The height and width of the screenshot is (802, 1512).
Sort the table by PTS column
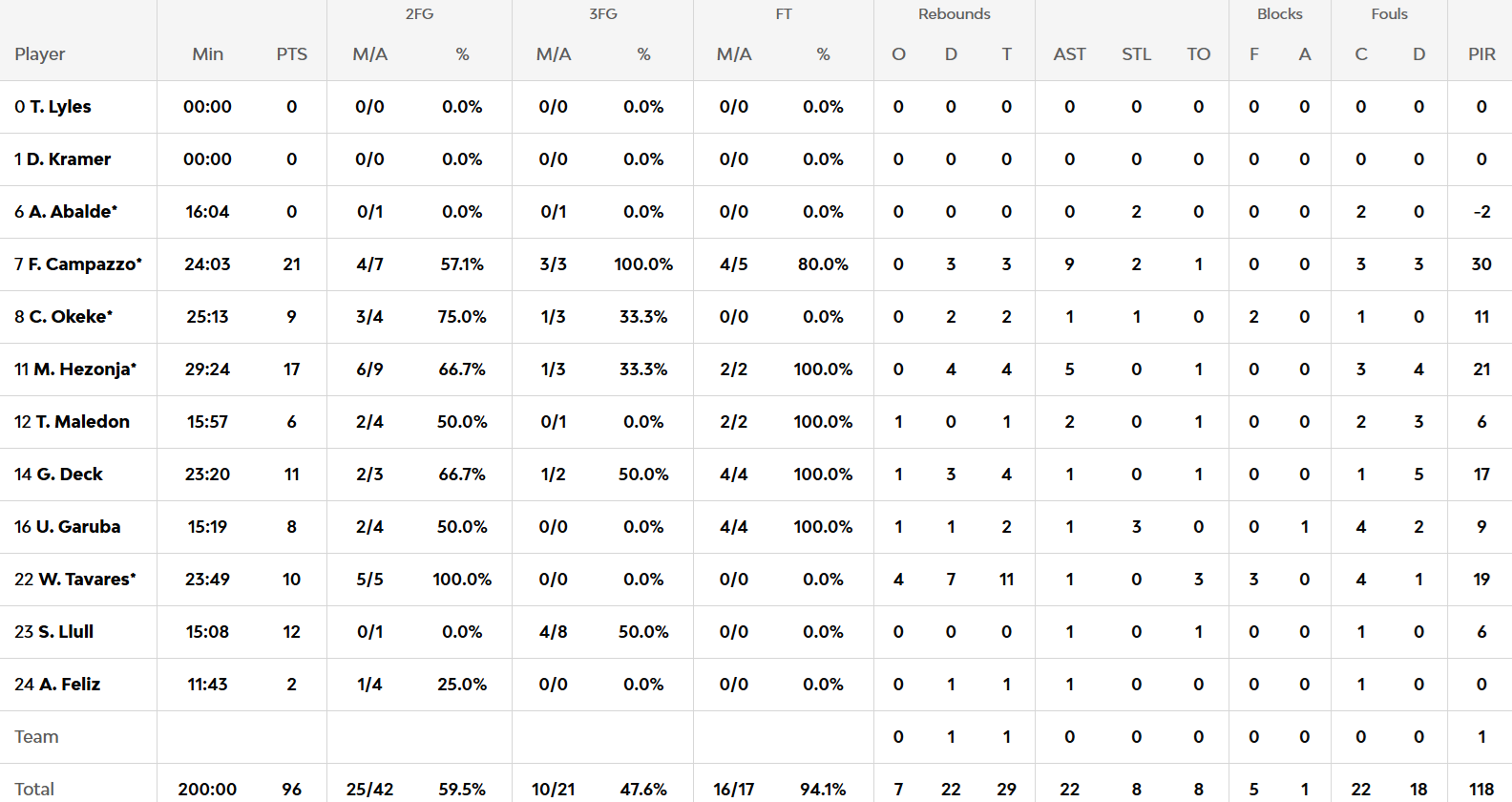291,54
